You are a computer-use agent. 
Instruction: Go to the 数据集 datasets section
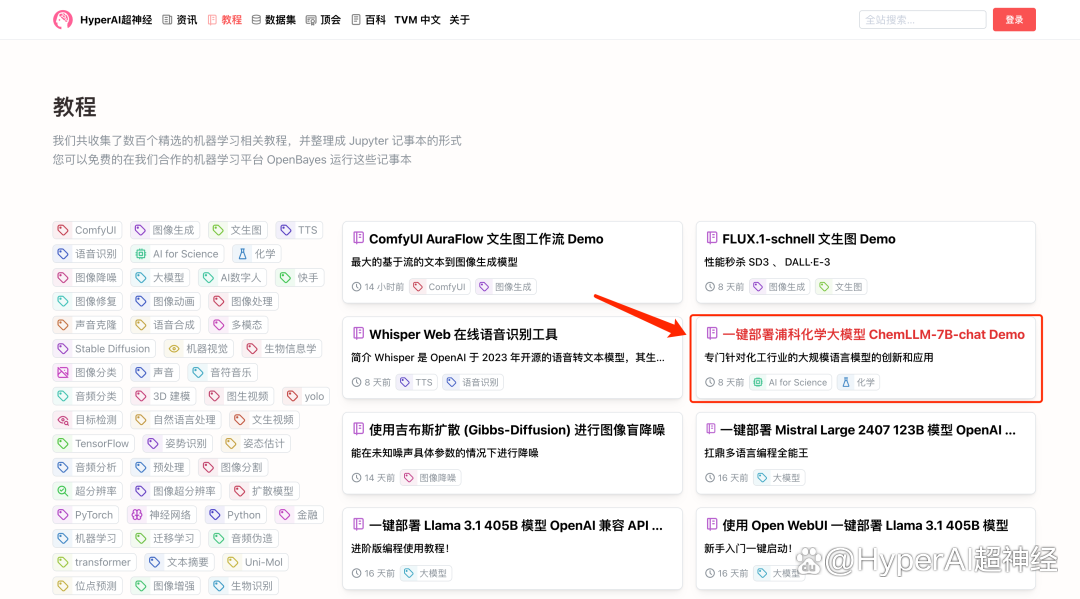click(273, 20)
